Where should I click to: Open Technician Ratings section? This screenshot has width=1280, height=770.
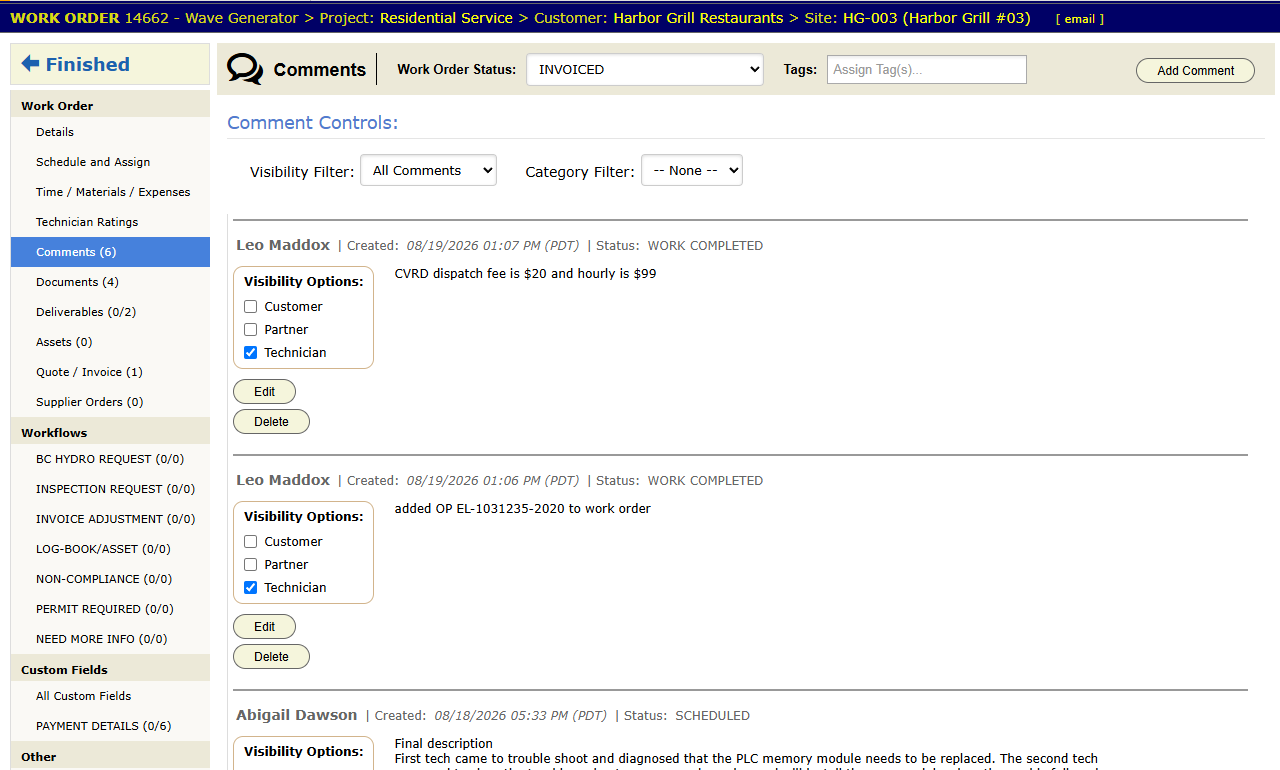pyautogui.click(x=110, y=222)
